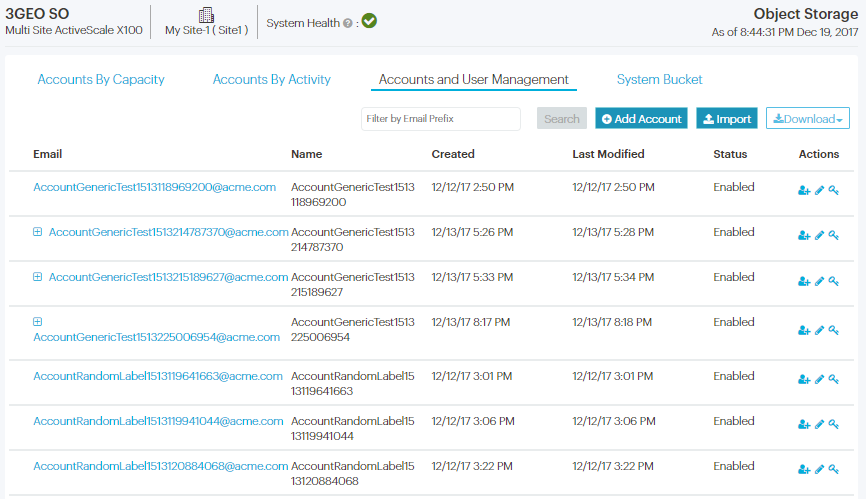The image size is (866, 499).
Task: Edit the AccountGenericTest1513215189627 account
Action: coord(820,282)
